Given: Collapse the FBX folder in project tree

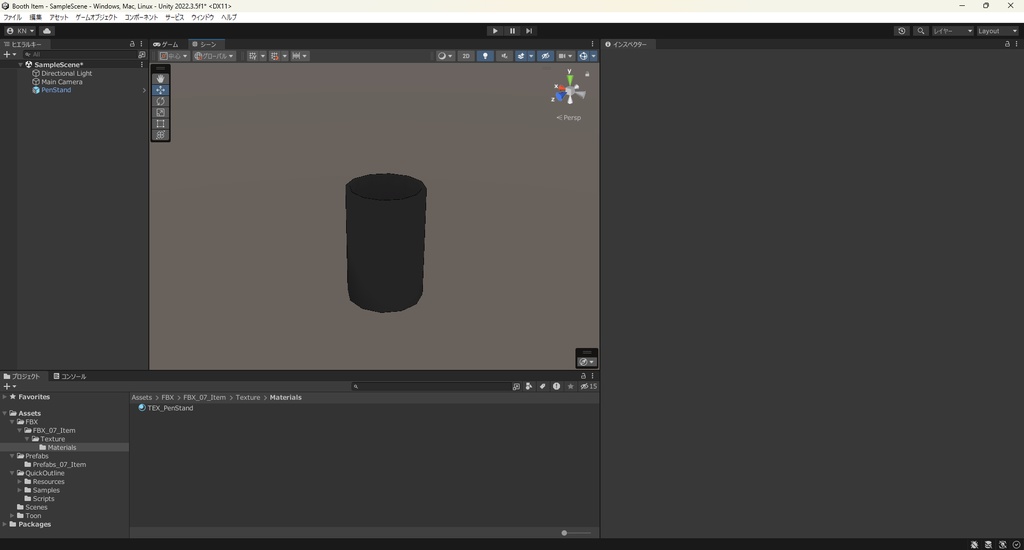Looking at the screenshot, I should [12, 422].
